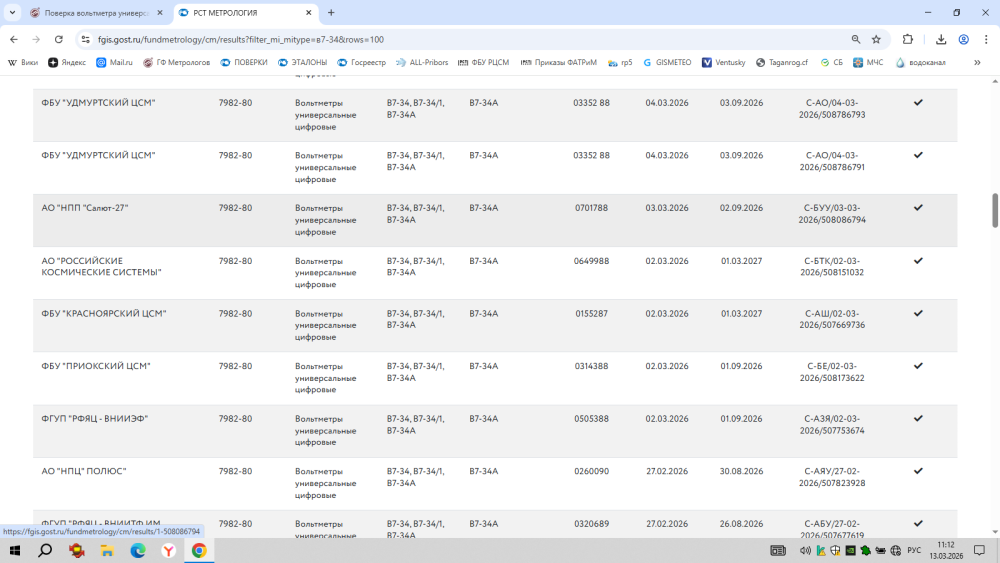Click checkmark in the Салют-27 row
This screenshot has width=1000, height=563.
pyautogui.click(x=917, y=208)
